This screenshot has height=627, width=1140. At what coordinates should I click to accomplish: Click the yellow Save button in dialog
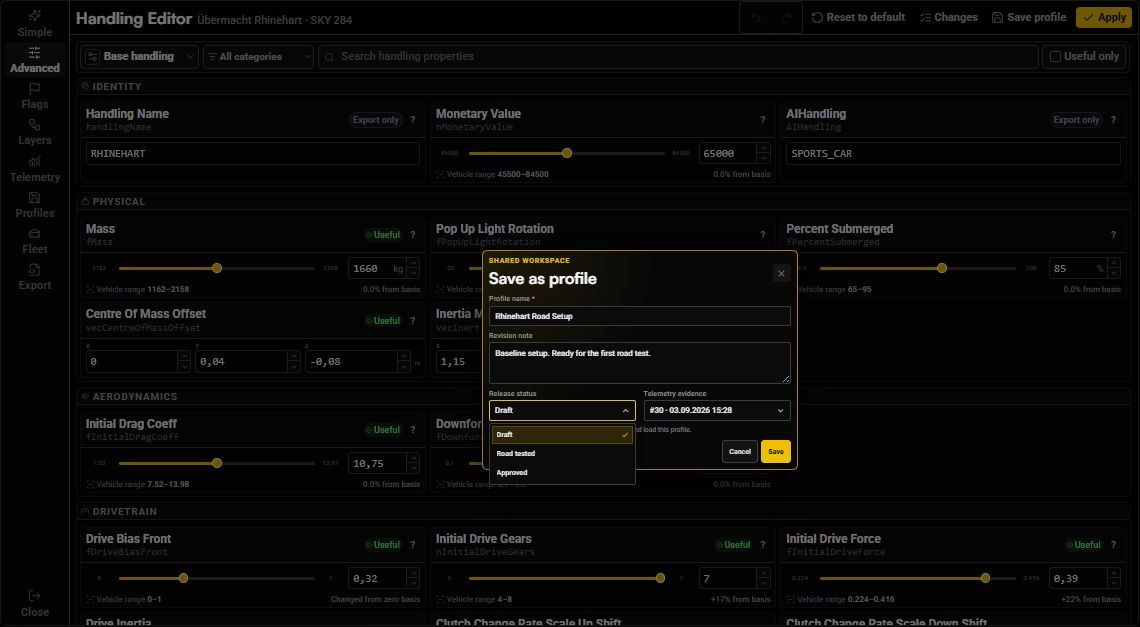click(776, 452)
